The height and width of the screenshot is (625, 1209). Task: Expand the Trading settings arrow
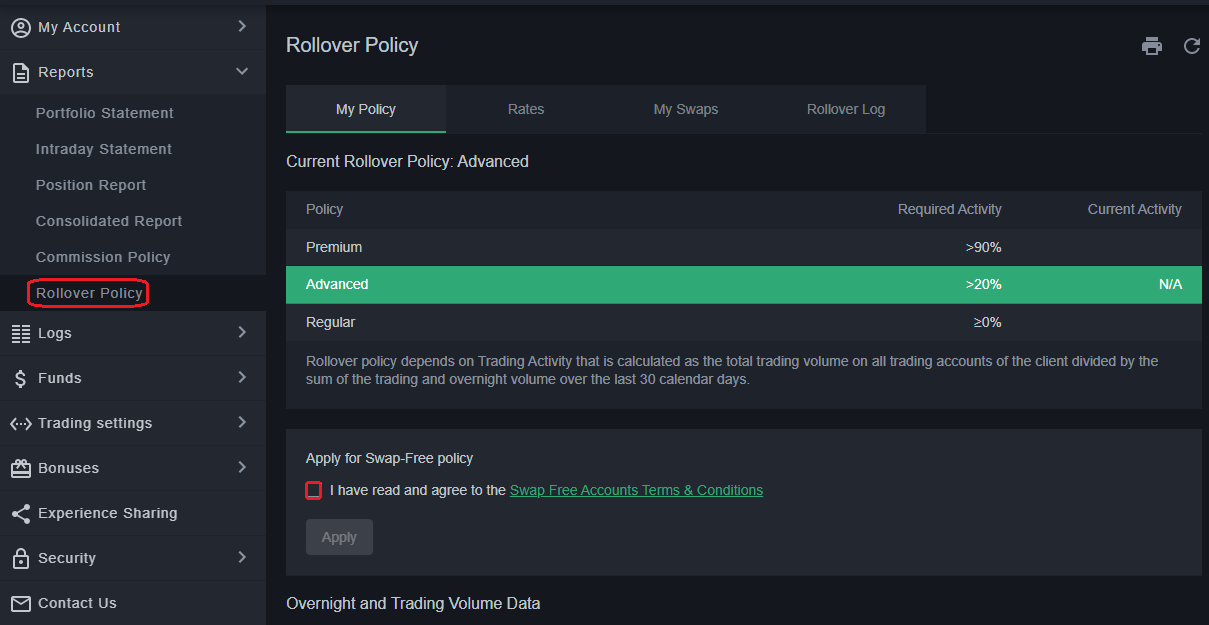coord(242,423)
